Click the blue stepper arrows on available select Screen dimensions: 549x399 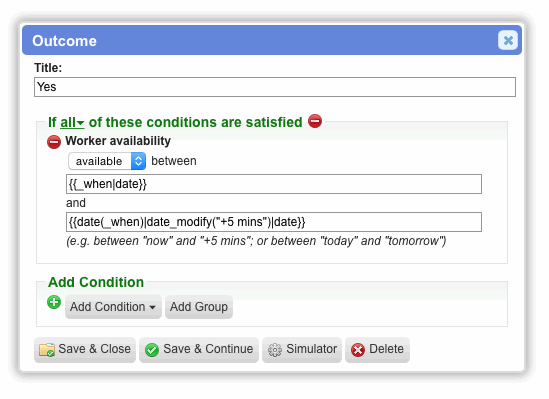139,161
